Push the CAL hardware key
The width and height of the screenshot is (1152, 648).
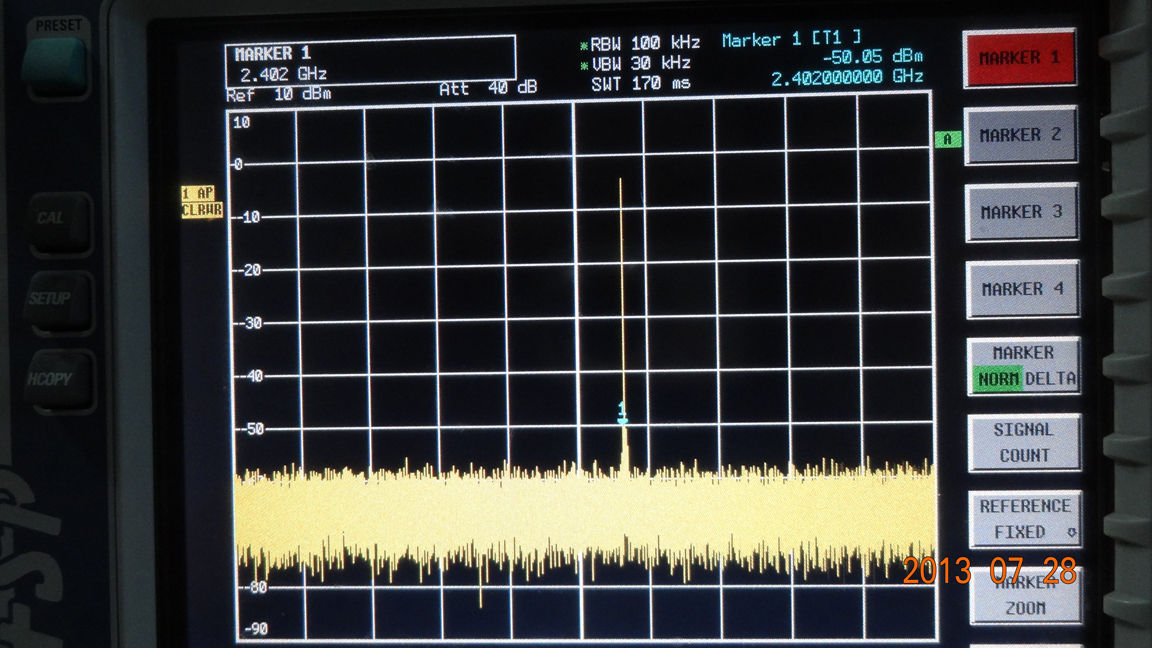point(60,221)
